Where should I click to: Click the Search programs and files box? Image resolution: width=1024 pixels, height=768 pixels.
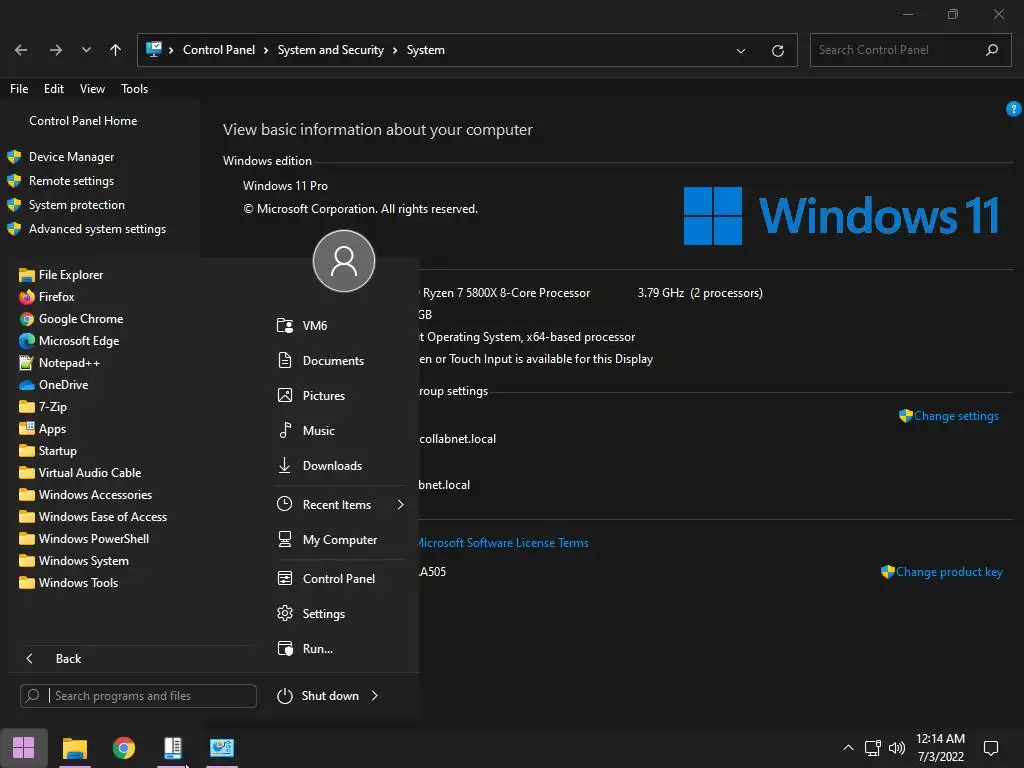coord(138,696)
